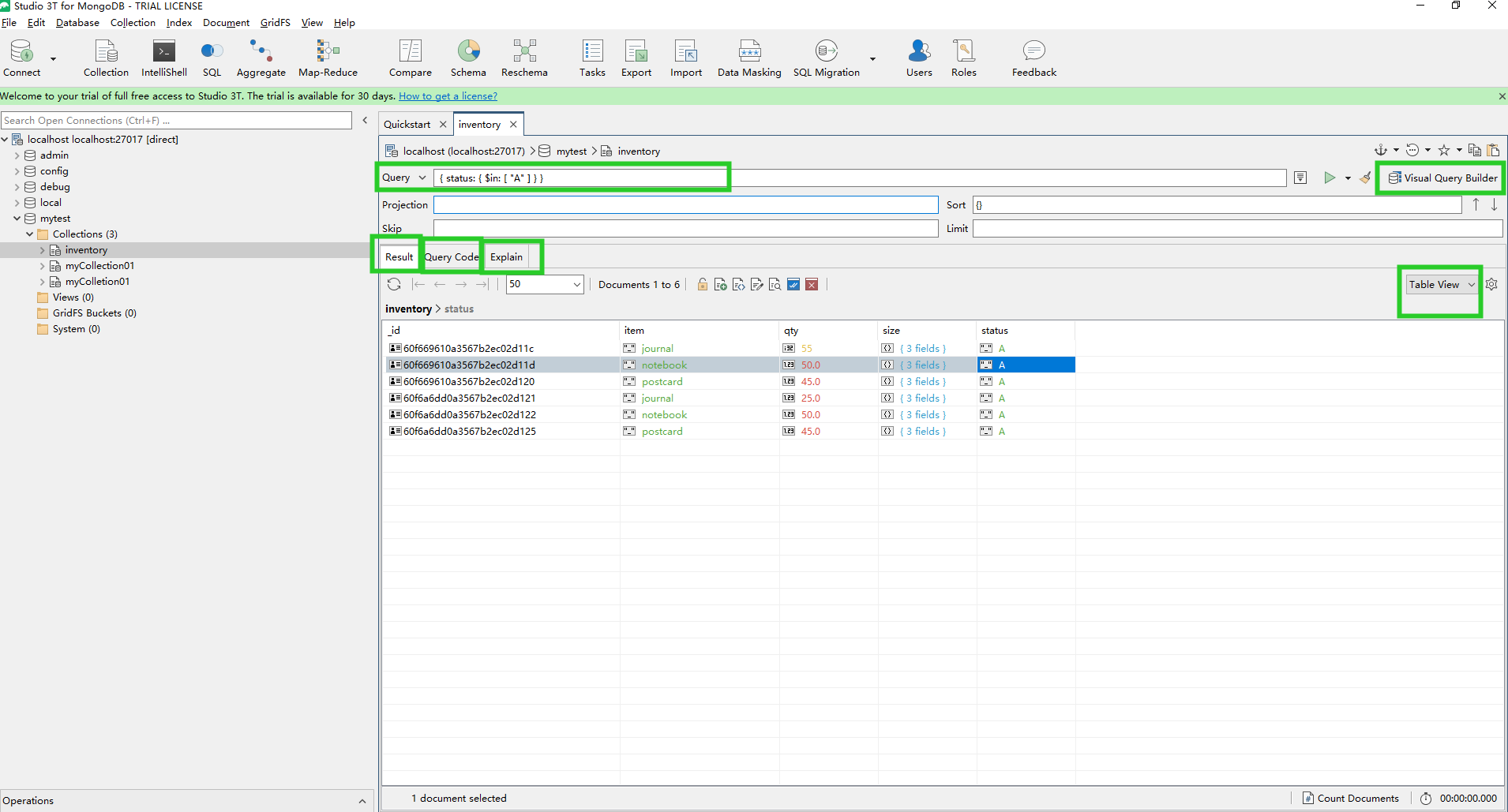Click the copy query icon

[x=1474, y=150]
